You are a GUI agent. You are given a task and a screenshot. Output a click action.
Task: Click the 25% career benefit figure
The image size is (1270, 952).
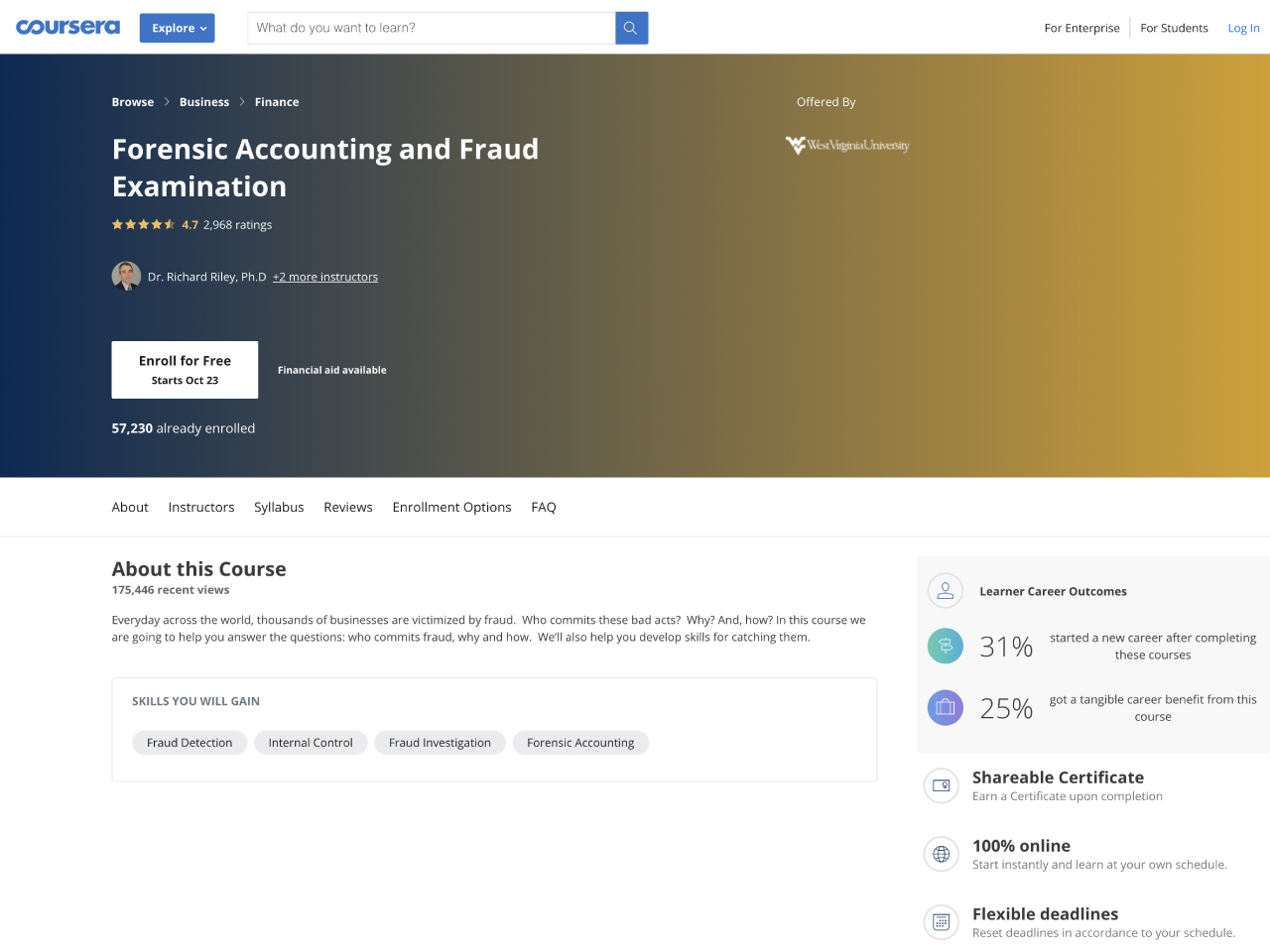(x=1006, y=709)
